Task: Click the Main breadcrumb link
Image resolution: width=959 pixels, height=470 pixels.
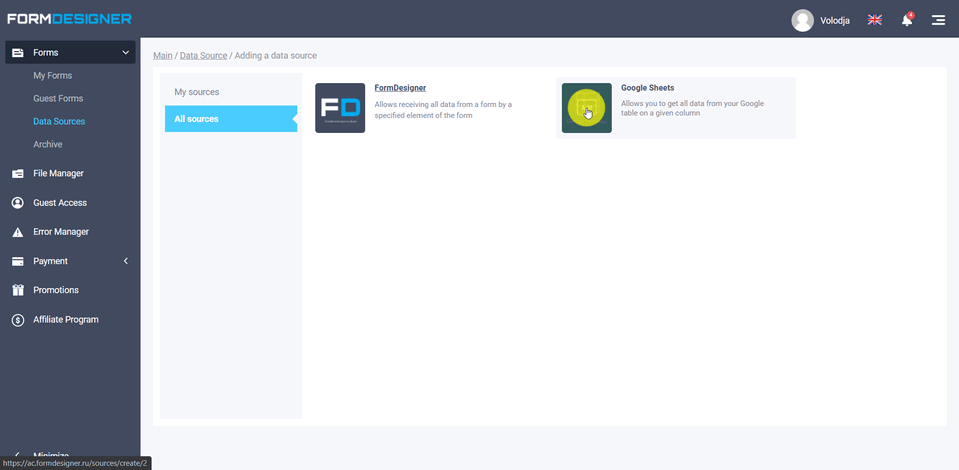Action: click(163, 56)
